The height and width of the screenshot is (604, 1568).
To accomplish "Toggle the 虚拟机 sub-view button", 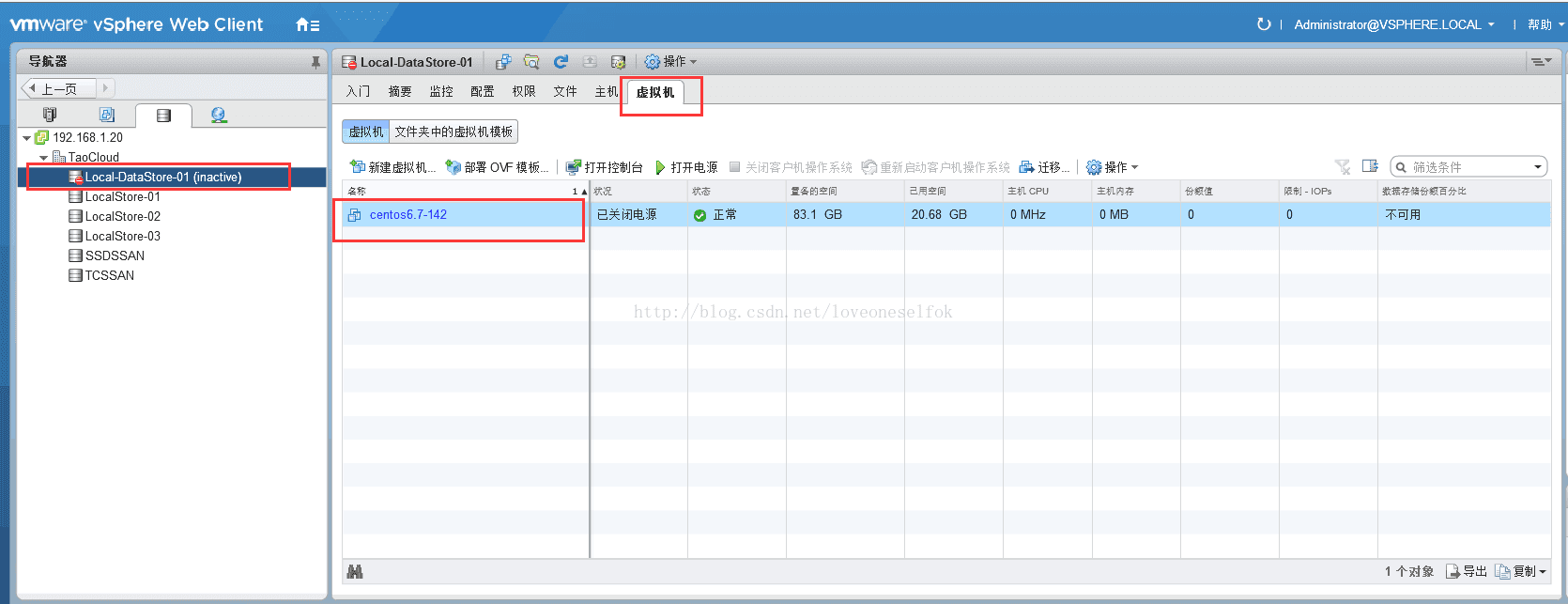I will click(x=366, y=132).
